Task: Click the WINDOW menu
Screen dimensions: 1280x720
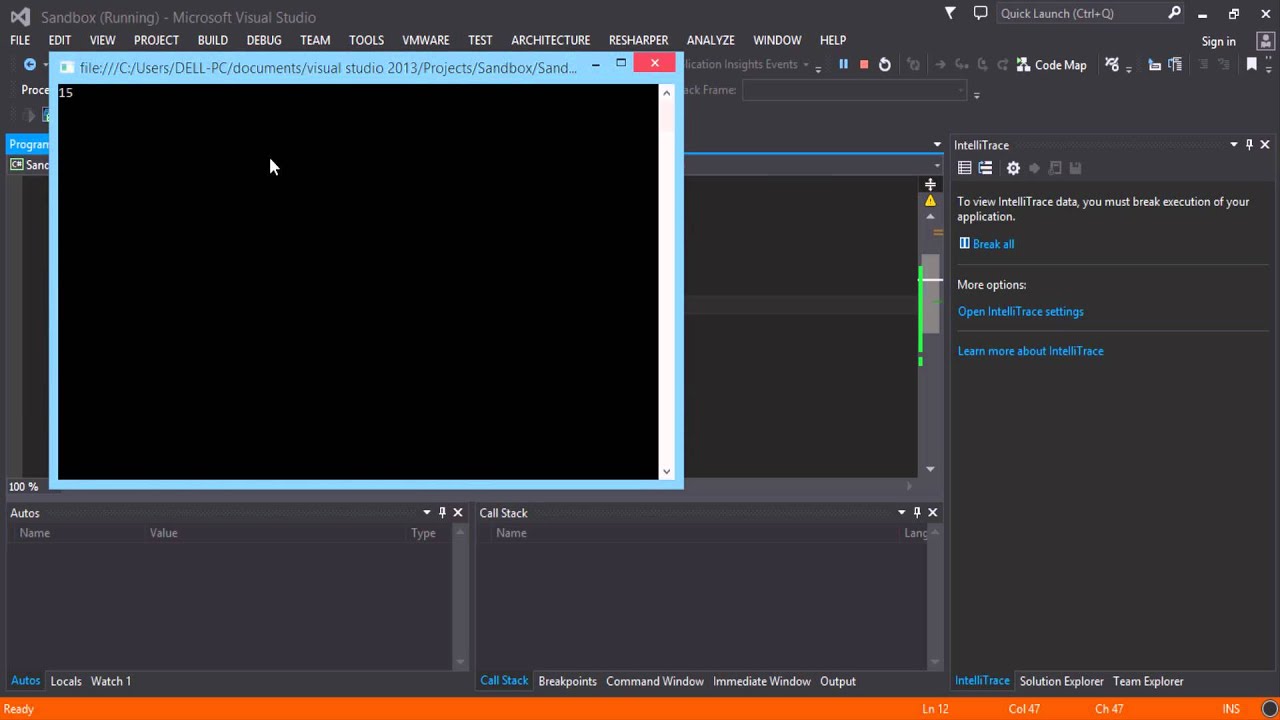Action: coord(777,40)
